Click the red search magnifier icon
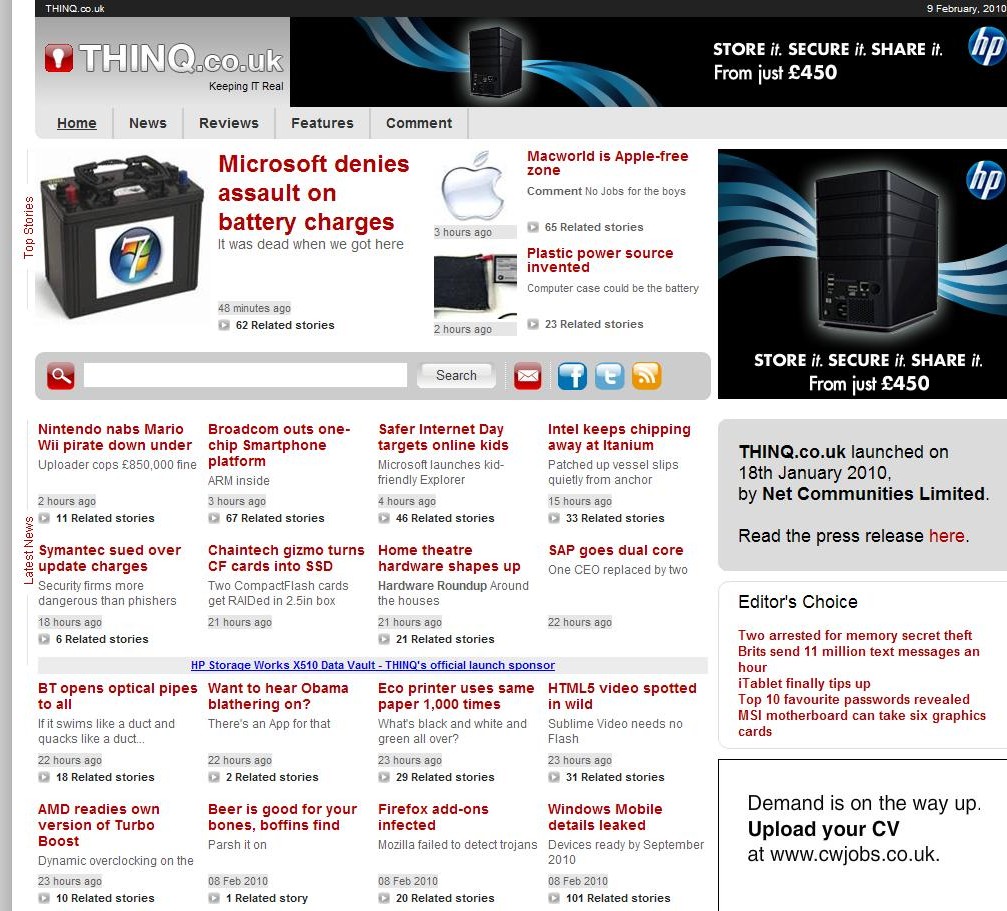This screenshot has width=1007, height=911. tap(60, 376)
